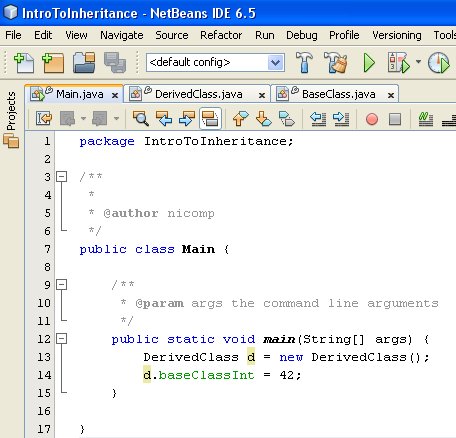The height and width of the screenshot is (438, 456).
Task: Run the main project with green arrow
Action: click(x=369, y=63)
